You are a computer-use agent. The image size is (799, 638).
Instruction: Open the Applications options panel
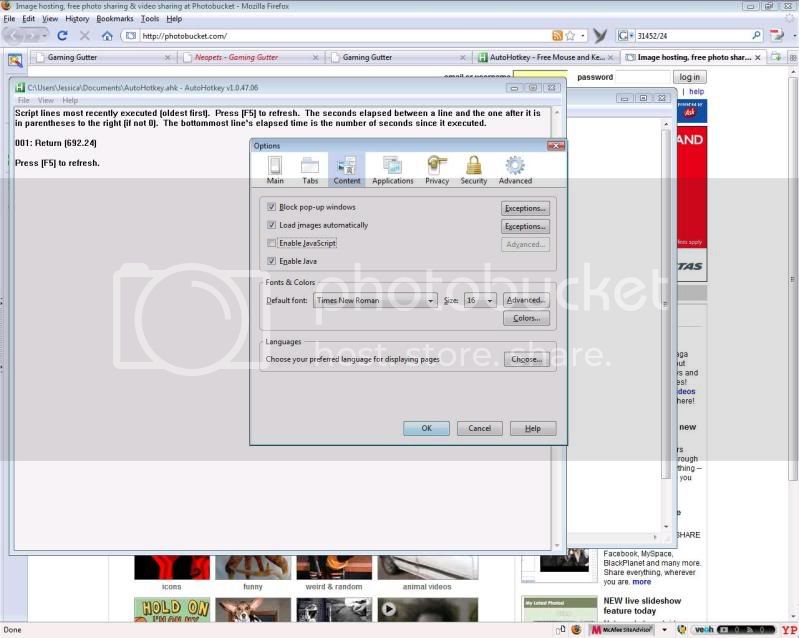[x=392, y=169]
